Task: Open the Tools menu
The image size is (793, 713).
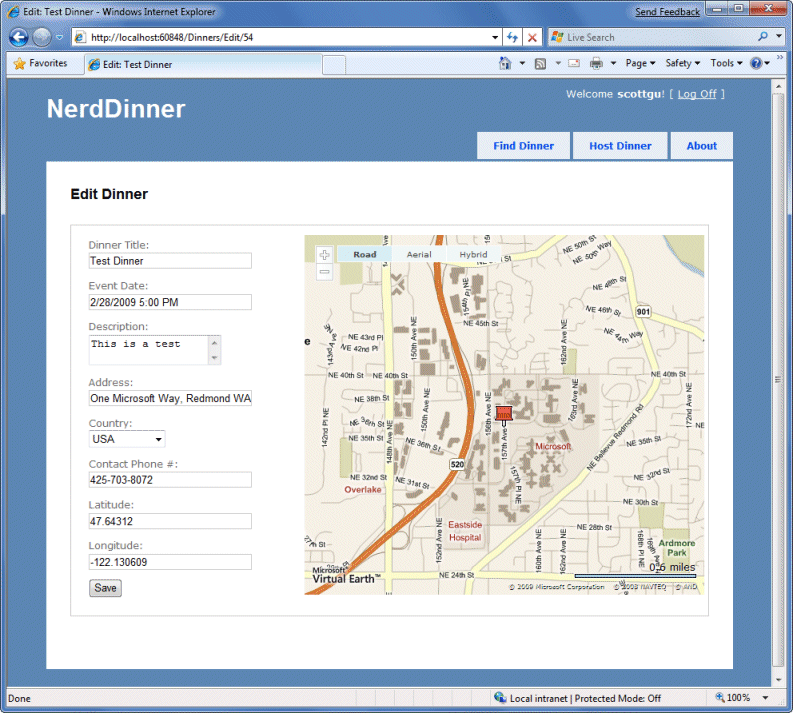Action: click(x=726, y=63)
